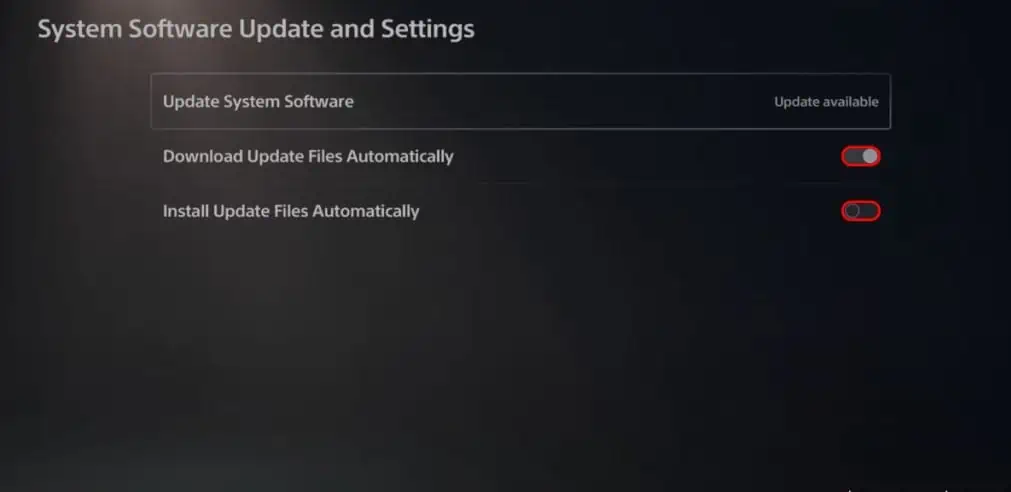This screenshot has width=1011, height=492.
Task: Turn off automatic update file downloads switch
Action: (861, 157)
